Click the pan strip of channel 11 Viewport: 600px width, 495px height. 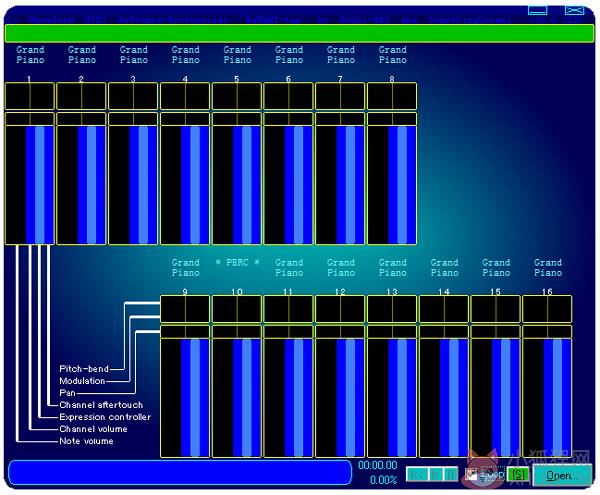pyautogui.click(x=289, y=332)
